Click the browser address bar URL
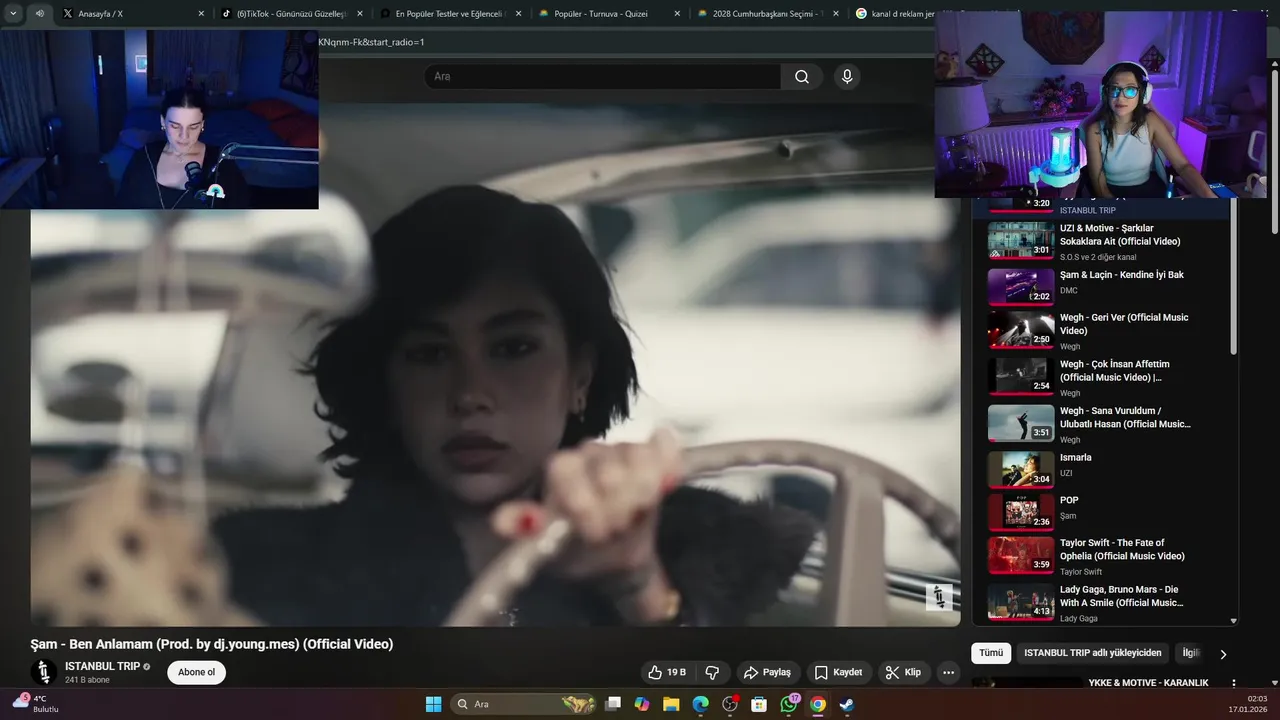This screenshot has height=720, width=1280. (x=372, y=42)
